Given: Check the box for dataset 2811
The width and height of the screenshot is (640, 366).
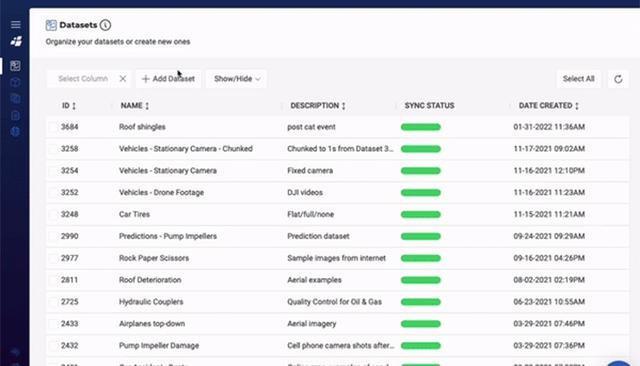Looking at the screenshot, I should (53, 280).
